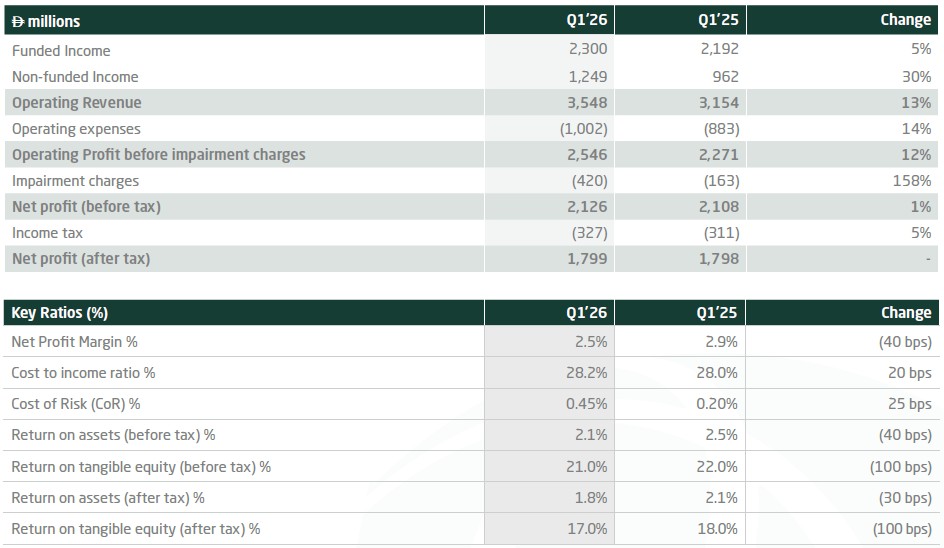The image size is (944, 548).
Task: Select Operating Profit before impairment charges label
Action: click(159, 155)
